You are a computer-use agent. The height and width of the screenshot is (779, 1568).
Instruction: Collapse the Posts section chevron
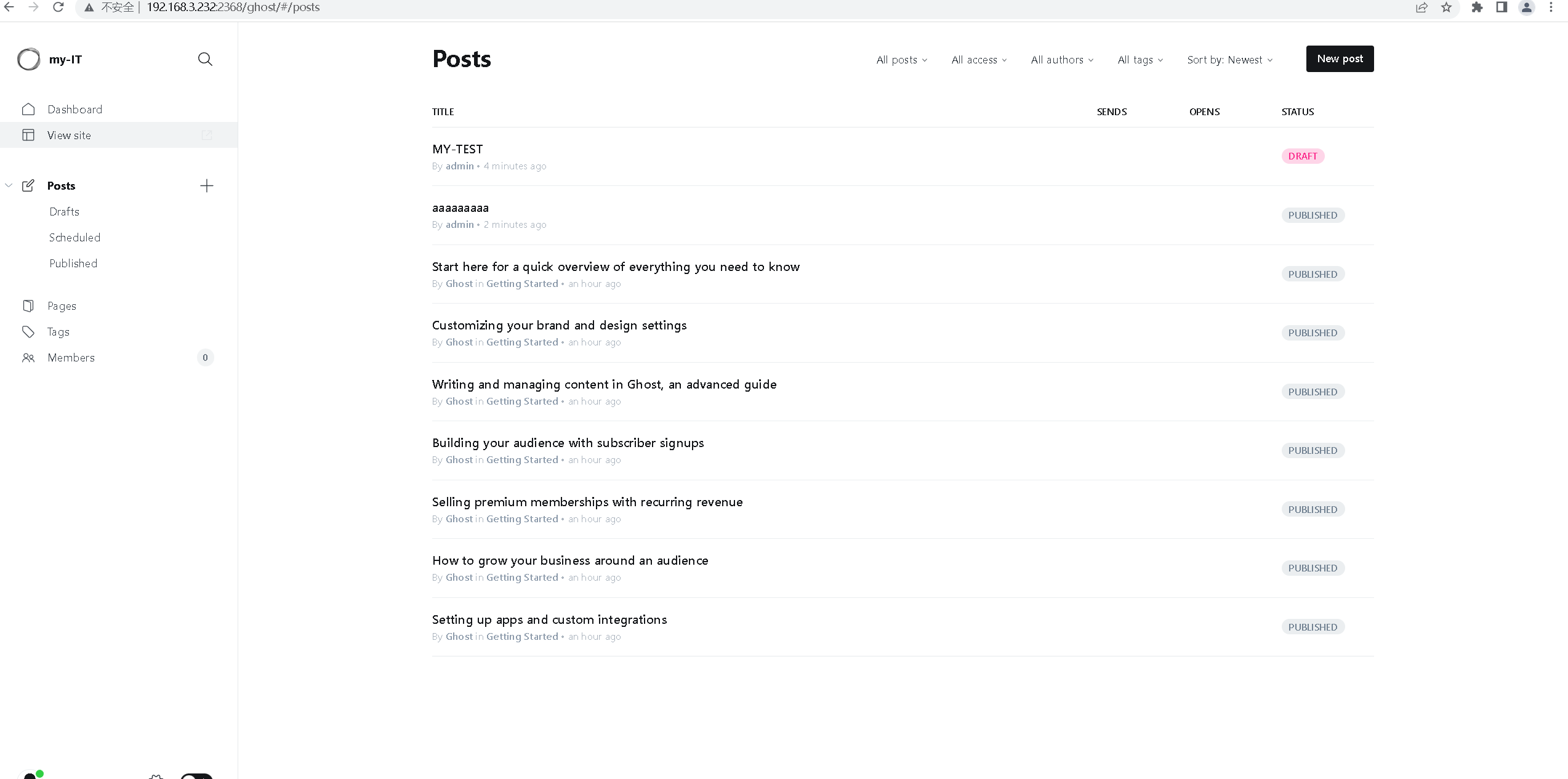(9, 185)
